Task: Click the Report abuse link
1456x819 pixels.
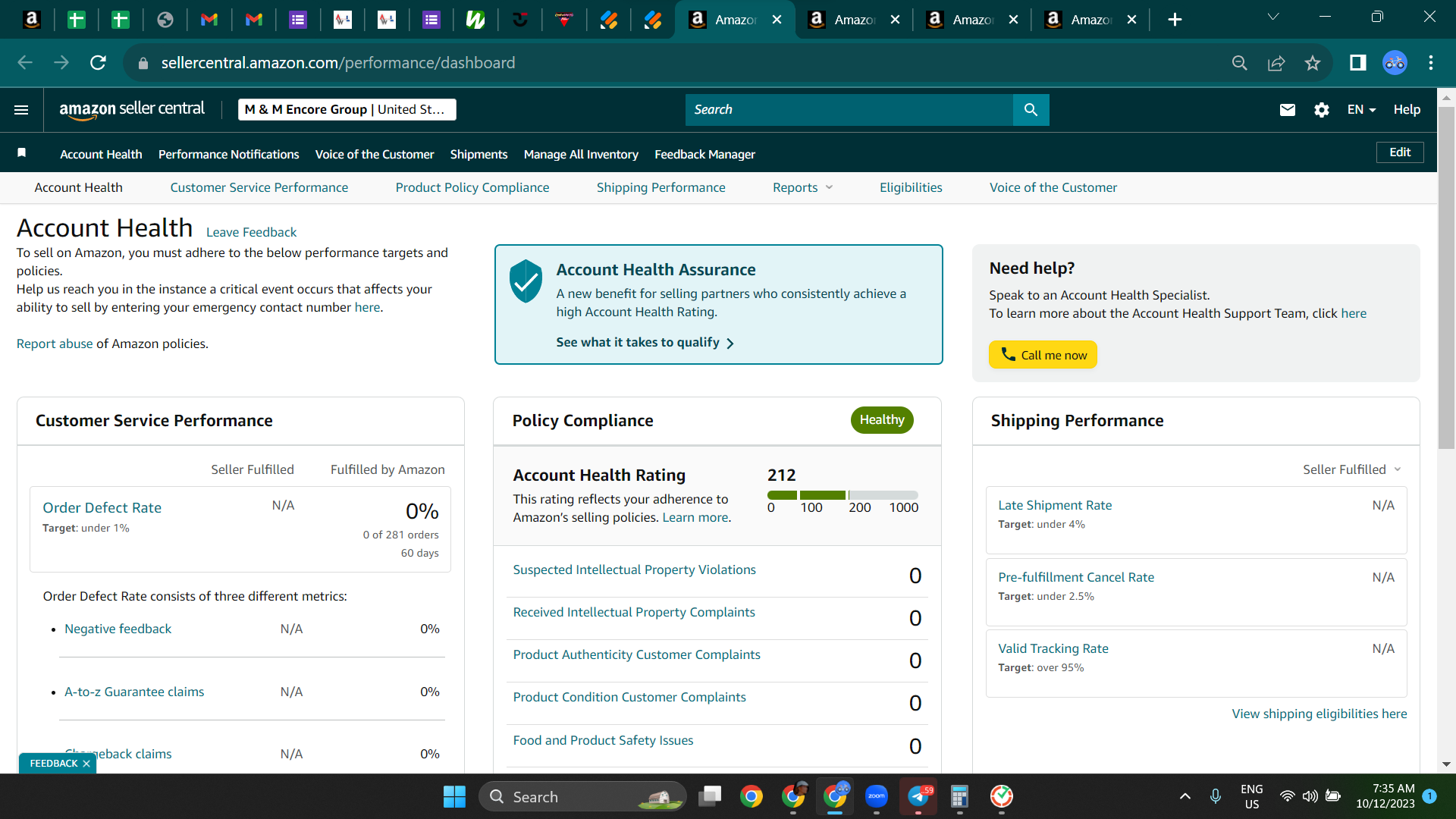Action: tap(55, 344)
